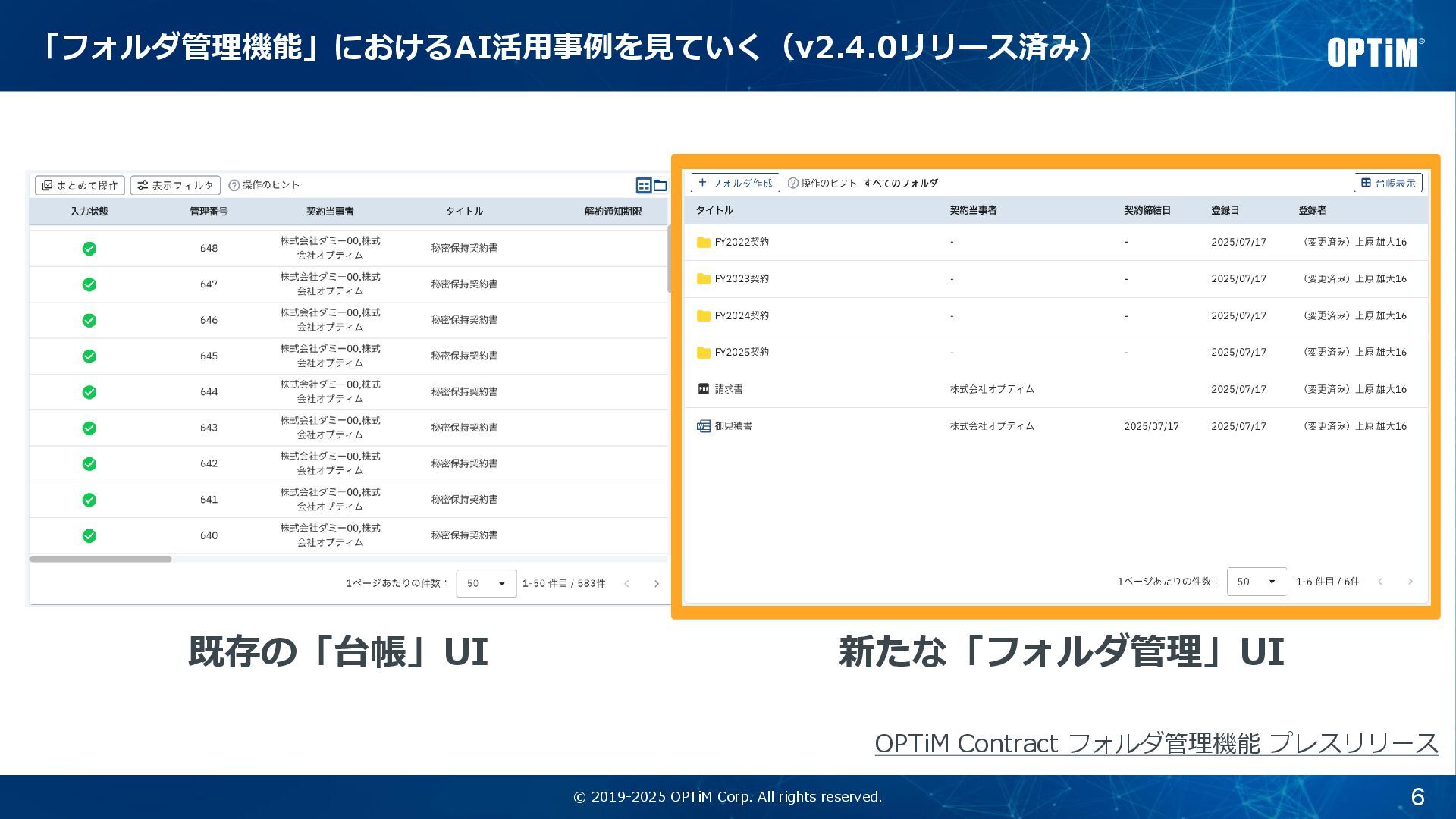Screen dimensions: 1456x819
Task: Sort by 管理番号 column header
Action: pos(209,212)
